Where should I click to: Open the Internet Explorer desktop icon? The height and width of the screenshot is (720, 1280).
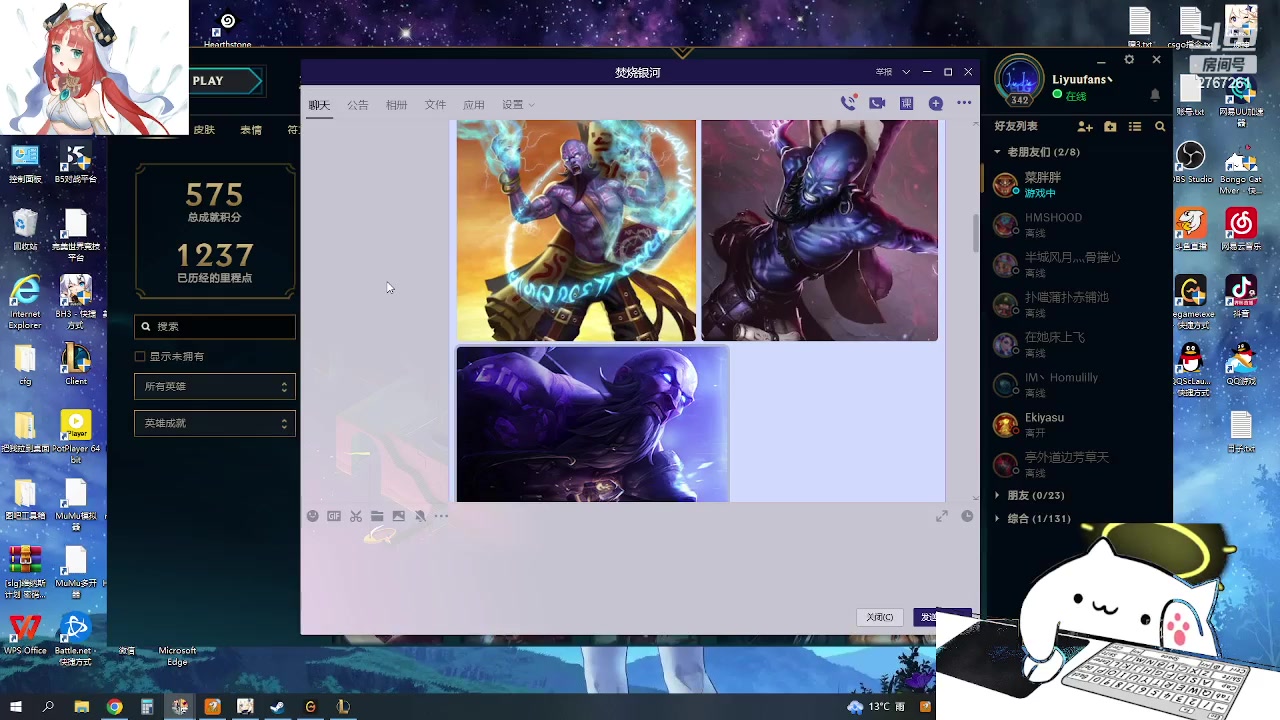25,302
